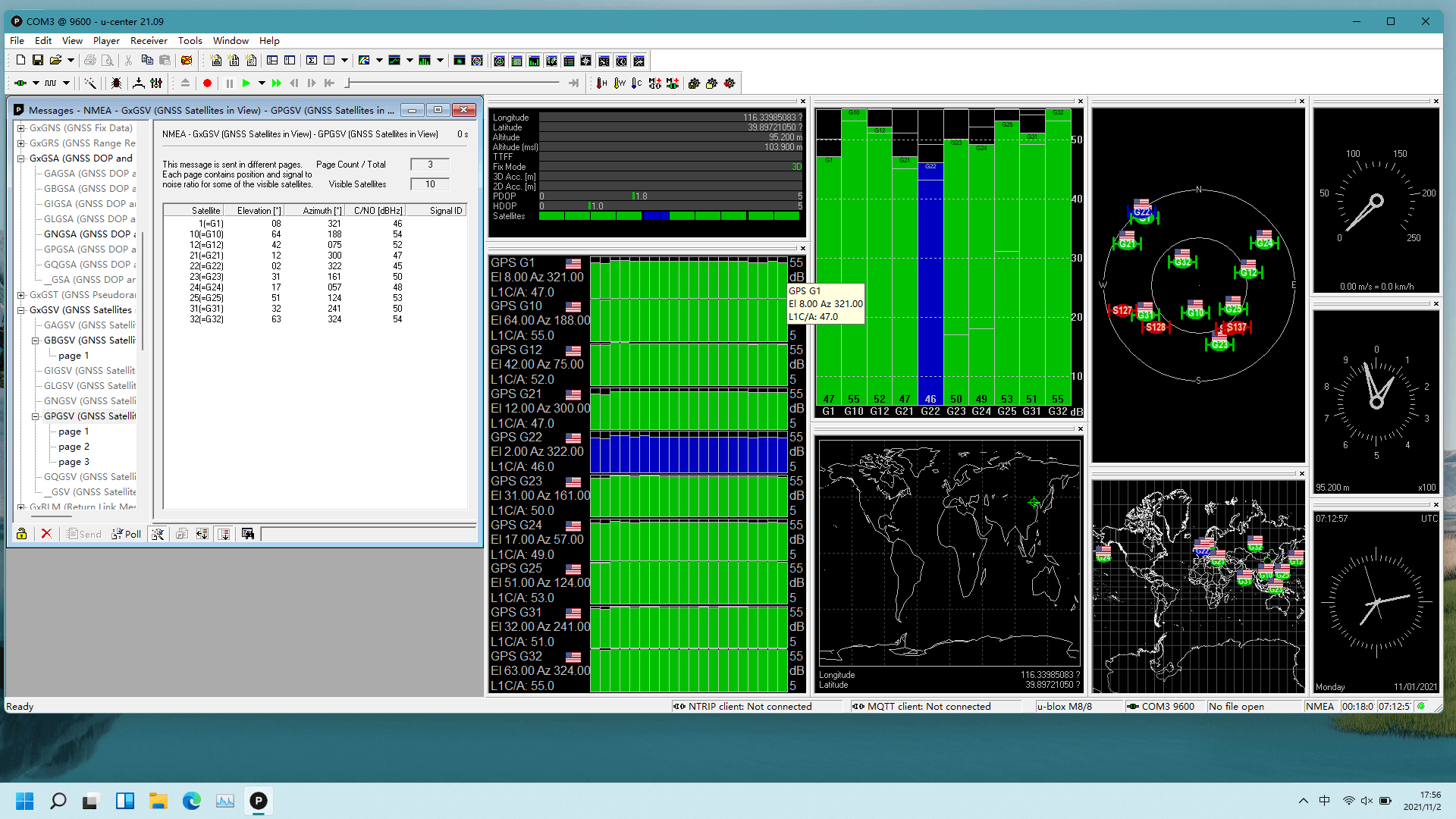Click the coldstart thermometer C icon
This screenshot has width=1456, height=819.
(636, 83)
